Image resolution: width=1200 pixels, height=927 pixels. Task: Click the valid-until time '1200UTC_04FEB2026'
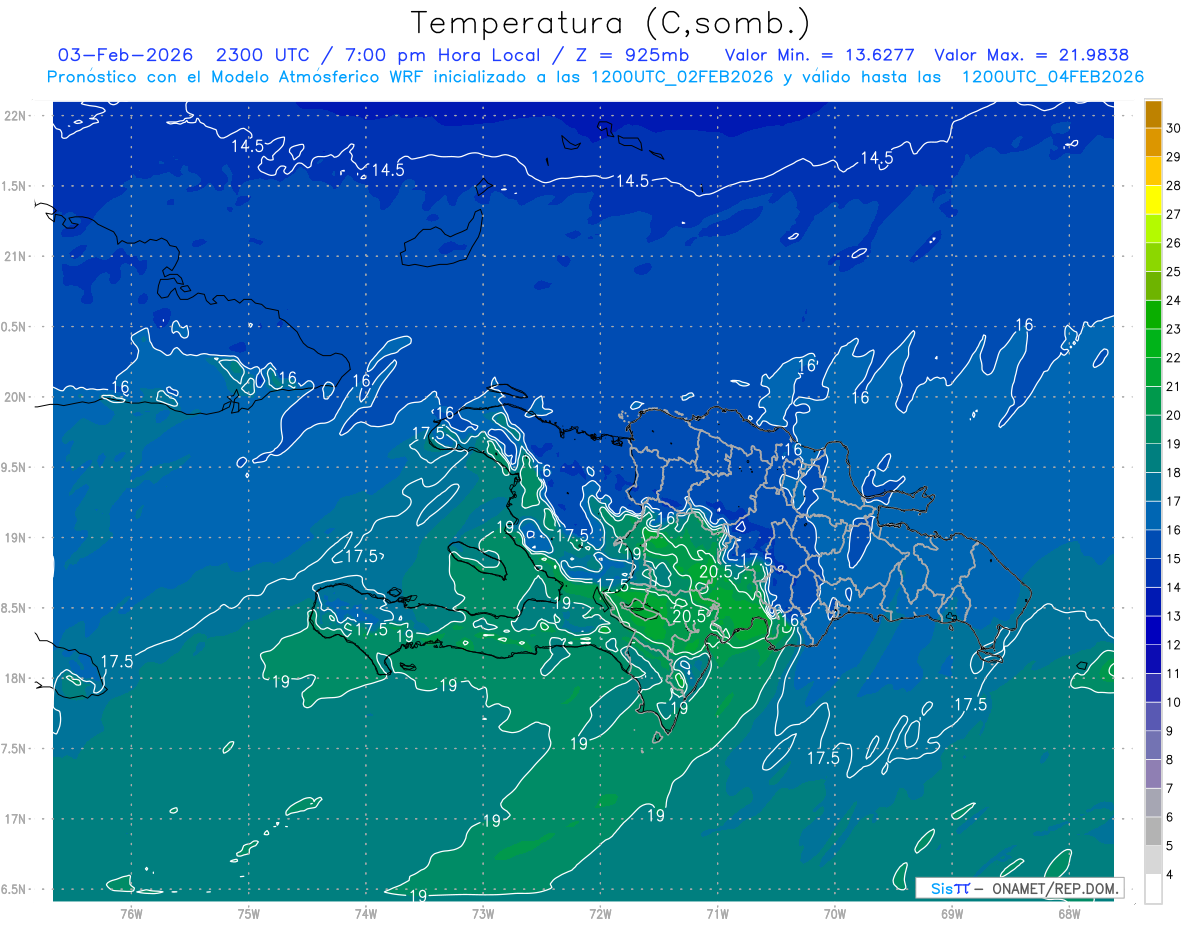point(1052,76)
